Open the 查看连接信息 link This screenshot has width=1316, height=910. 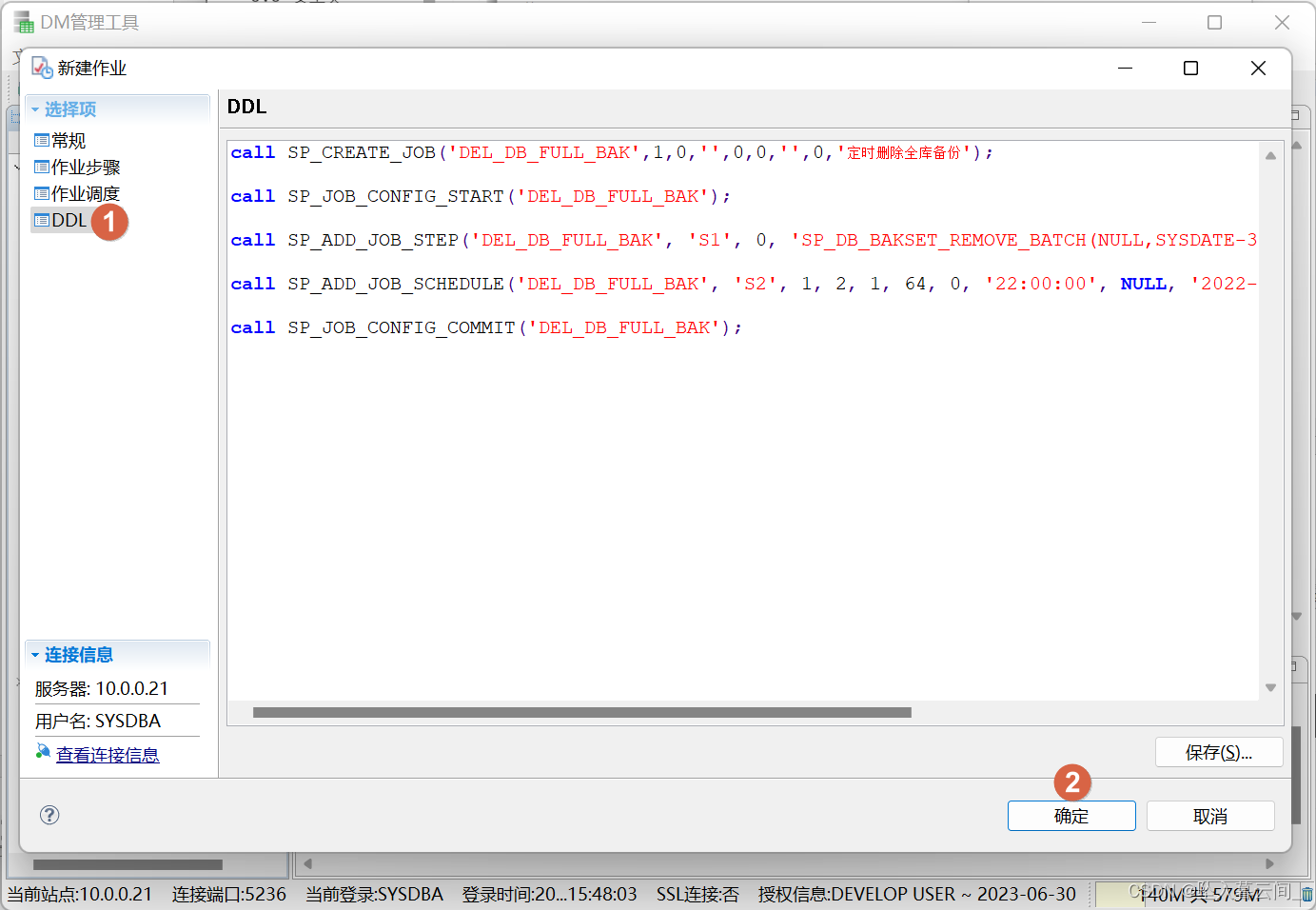[108, 755]
